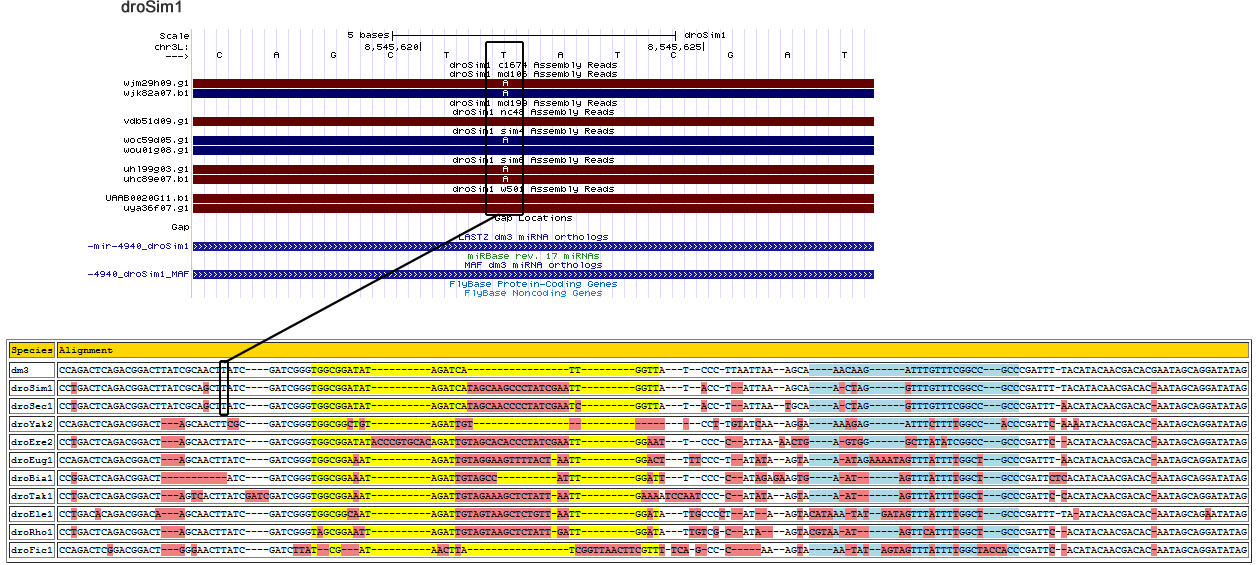Click the chr3L position ruler label
The width and height of the screenshot is (1259, 565).
pyautogui.click(x=171, y=46)
